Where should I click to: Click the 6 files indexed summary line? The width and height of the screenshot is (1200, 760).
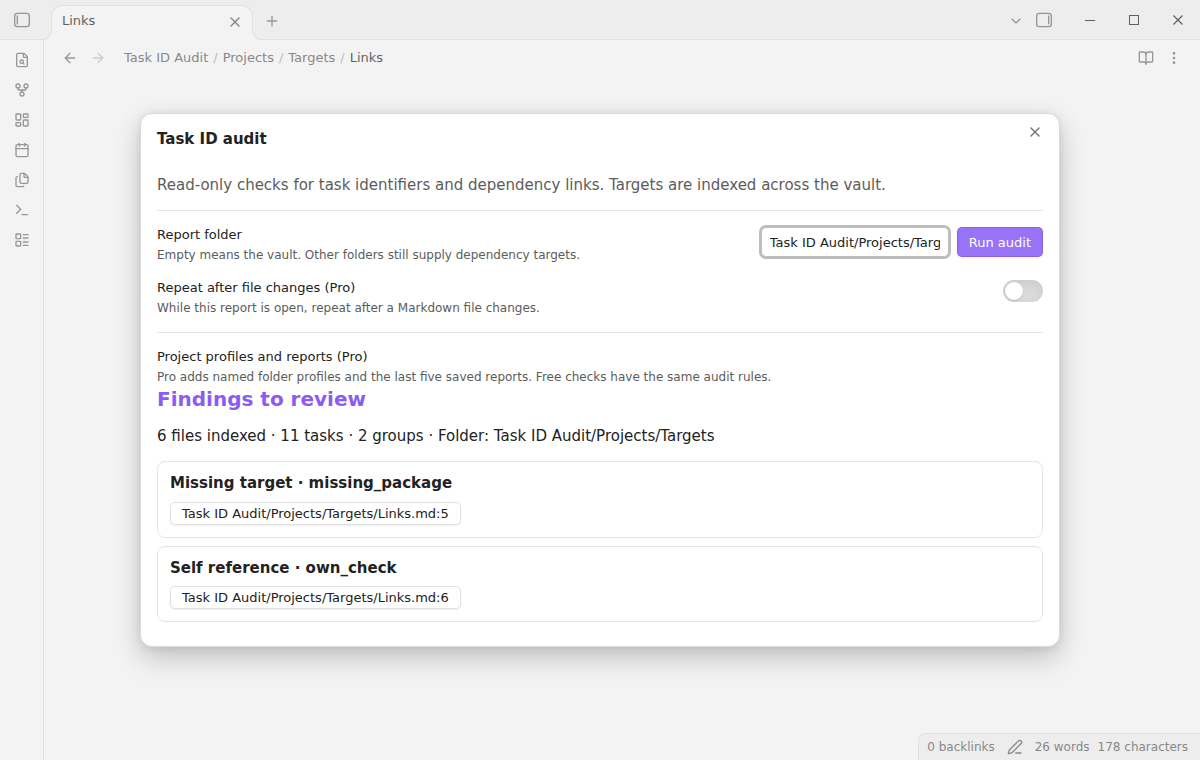coord(436,435)
